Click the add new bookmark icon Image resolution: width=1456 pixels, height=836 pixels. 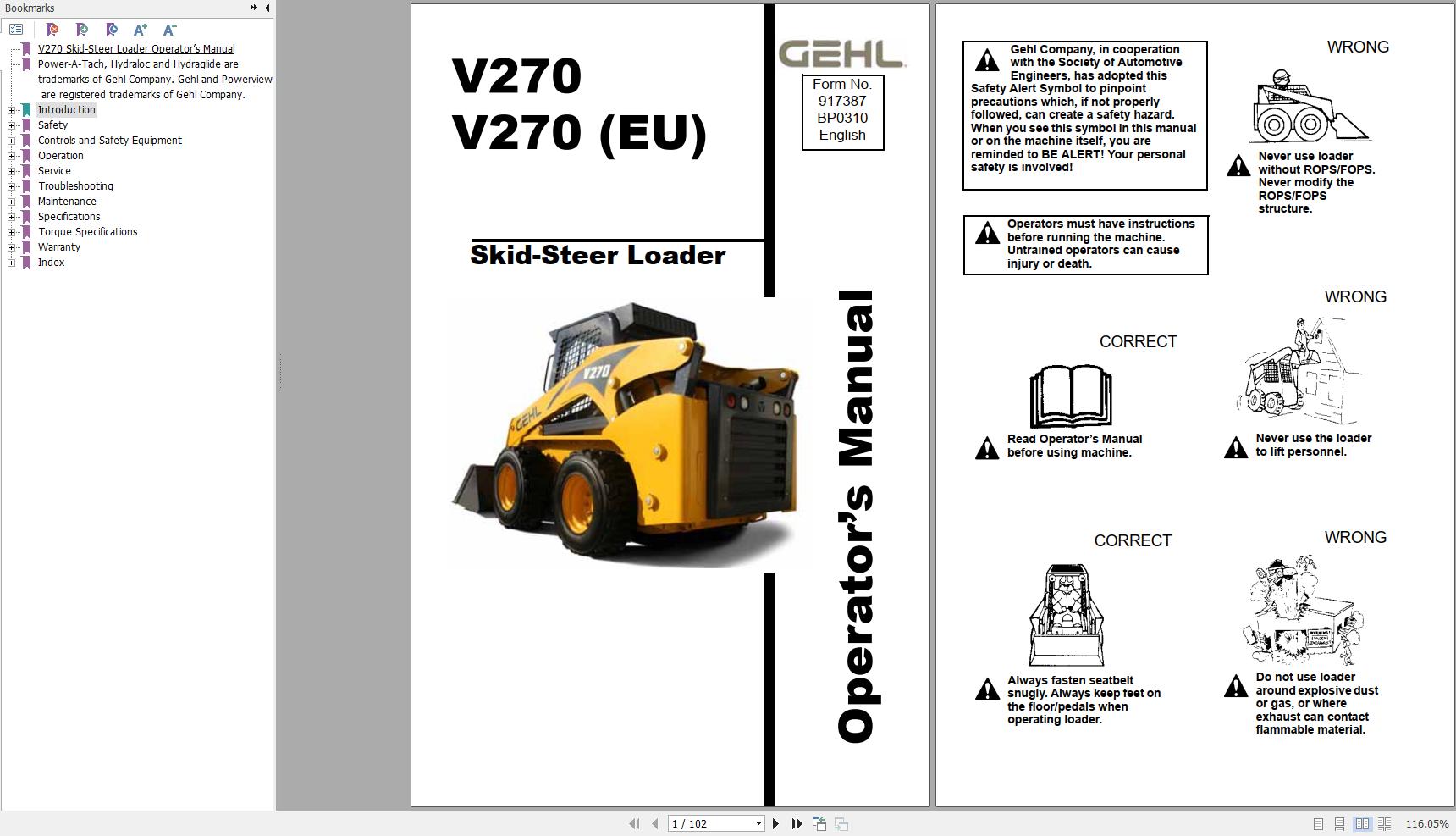click(x=81, y=28)
